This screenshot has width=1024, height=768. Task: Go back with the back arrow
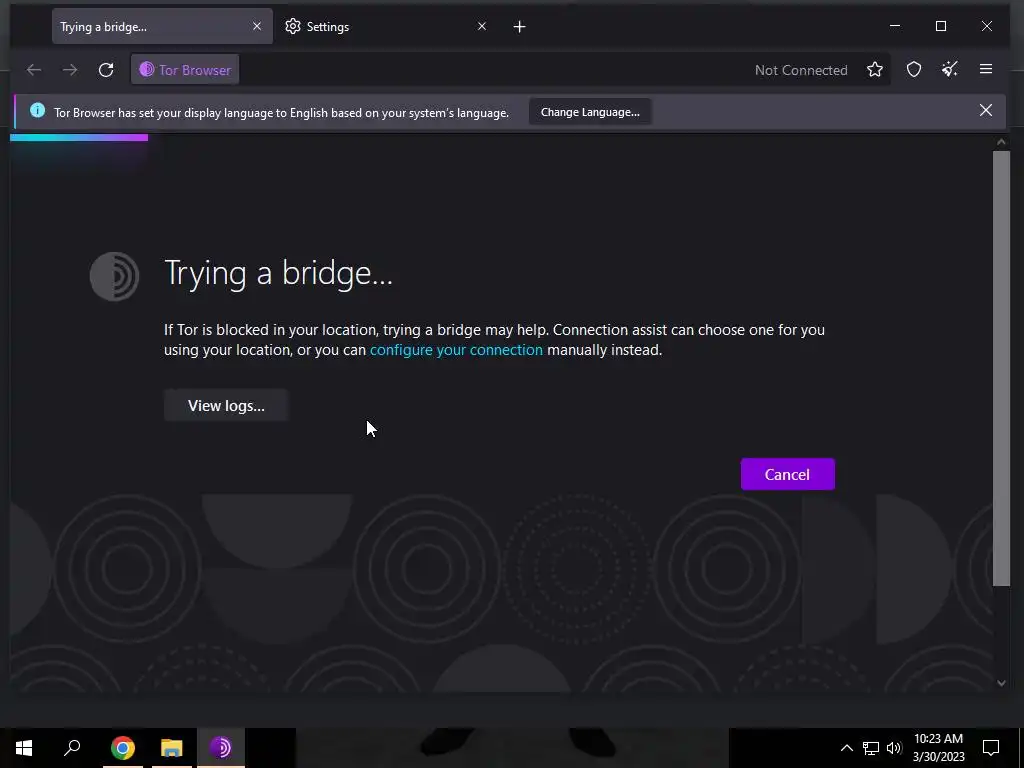pyautogui.click(x=34, y=69)
